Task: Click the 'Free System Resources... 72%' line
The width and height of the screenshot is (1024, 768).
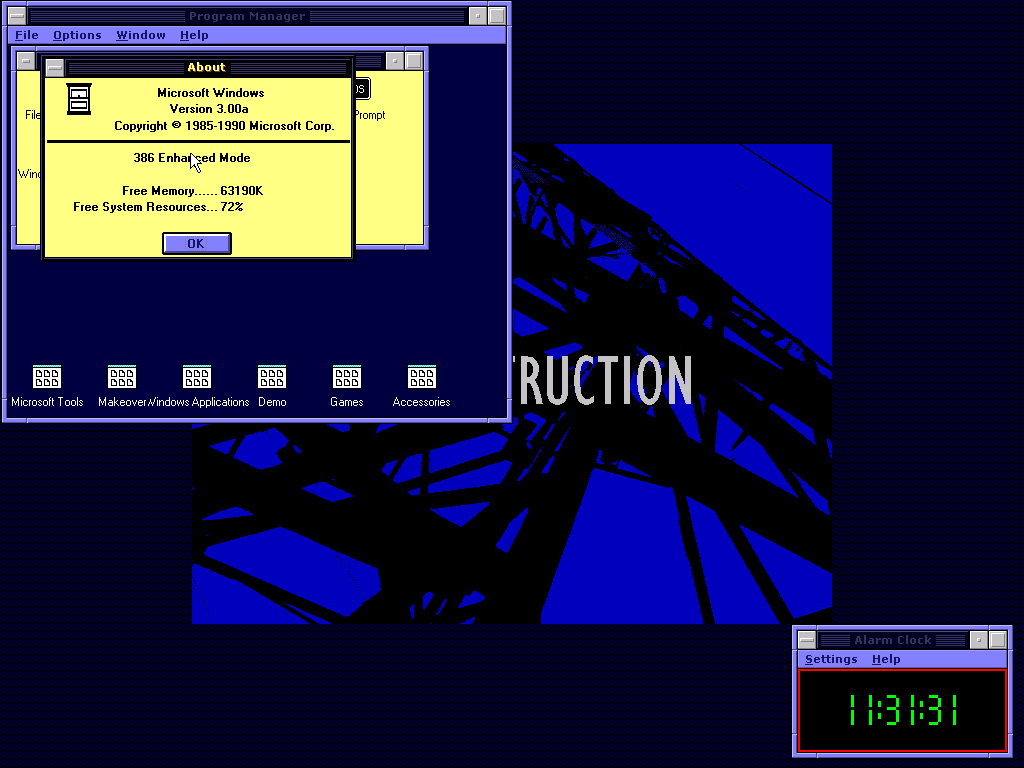Action: point(158,207)
